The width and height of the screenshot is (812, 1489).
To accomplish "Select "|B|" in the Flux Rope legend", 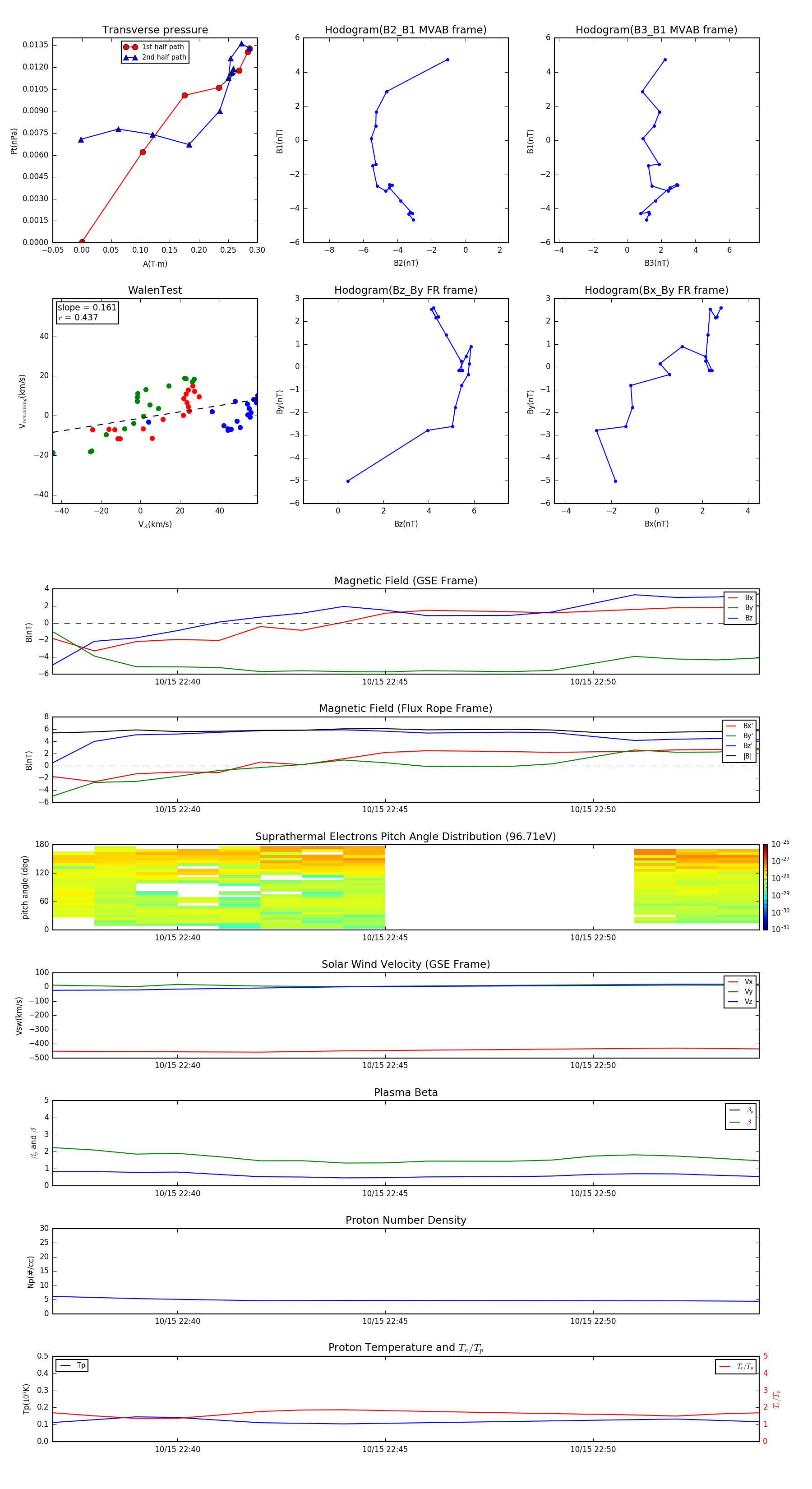I will [x=740, y=757].
